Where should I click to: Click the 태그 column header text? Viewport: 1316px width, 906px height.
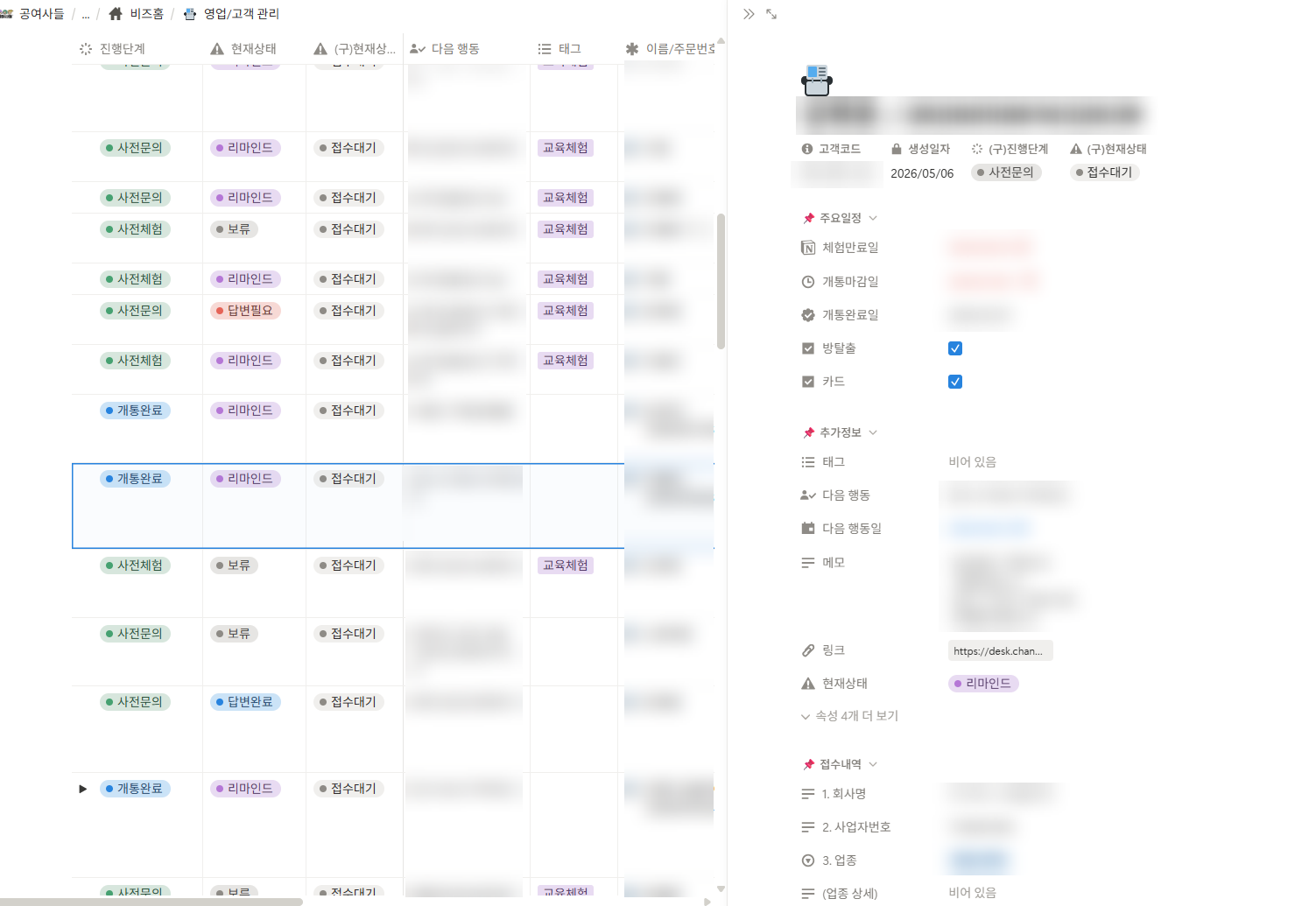pos(570,49)
